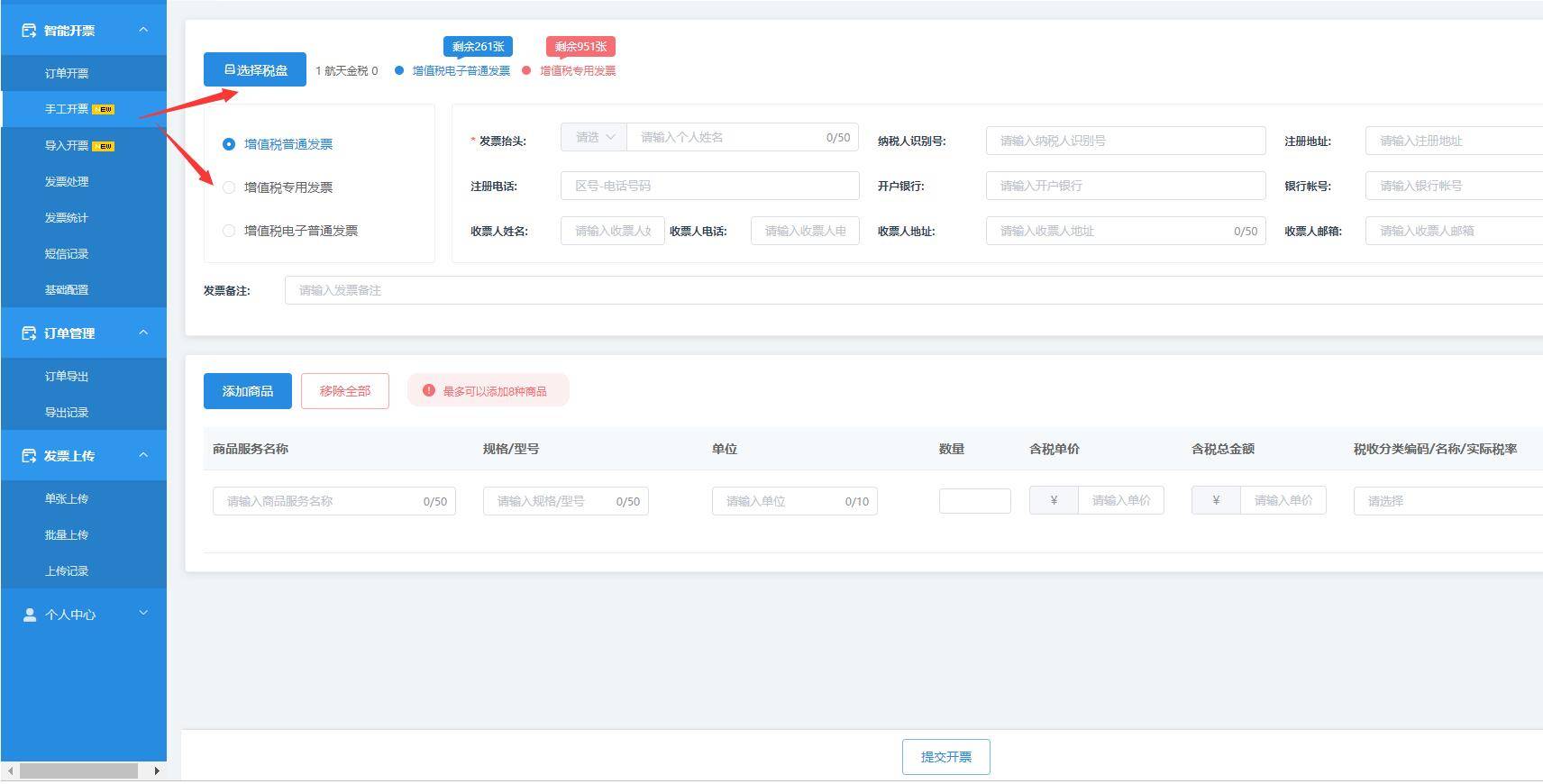Click the blue dot before 增值税电子普通发票 legend
Viewport: 1543px width, 784px height.
point(399,70)
